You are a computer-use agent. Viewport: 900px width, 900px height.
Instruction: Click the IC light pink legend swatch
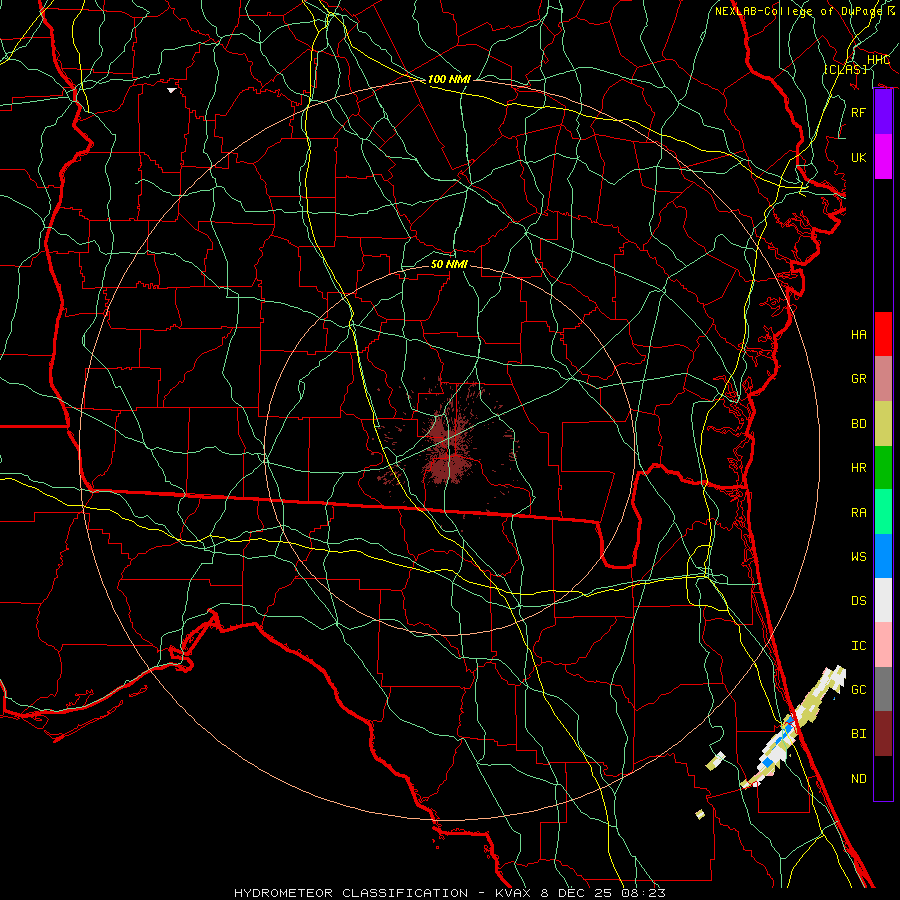click(x=883, y=645)
